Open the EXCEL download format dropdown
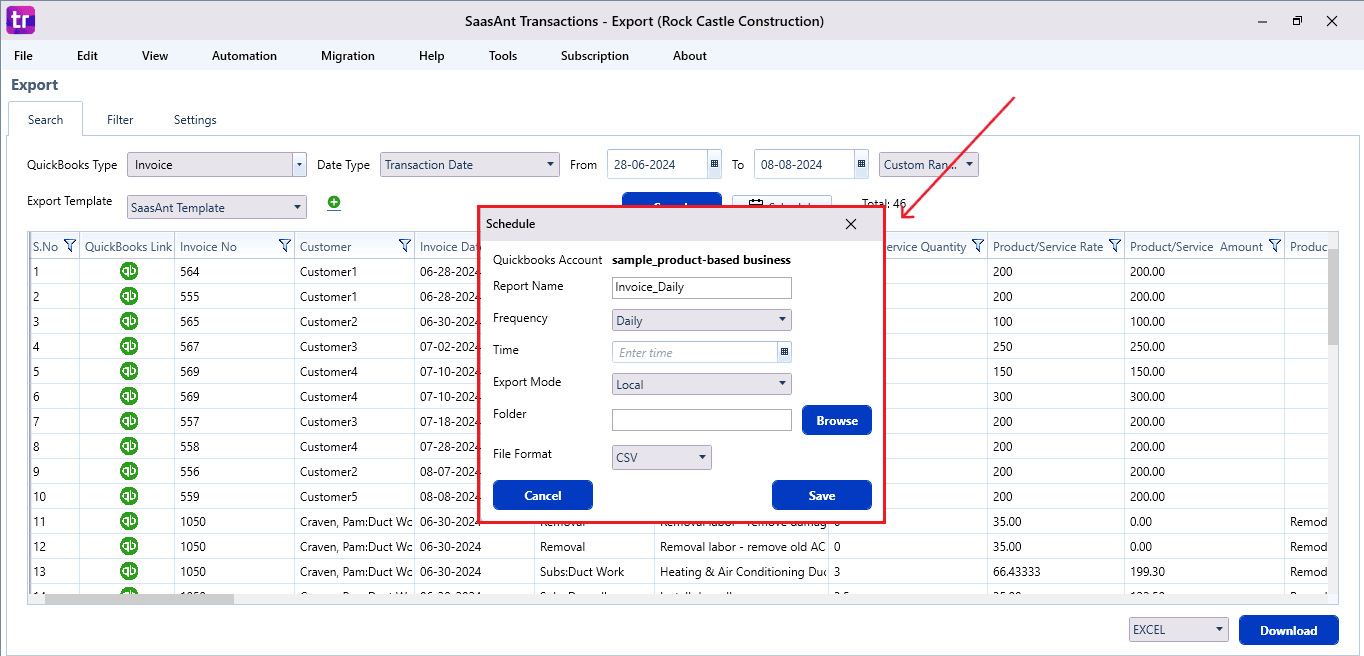The image size is (1364, 656). [x=1178, y=630]
